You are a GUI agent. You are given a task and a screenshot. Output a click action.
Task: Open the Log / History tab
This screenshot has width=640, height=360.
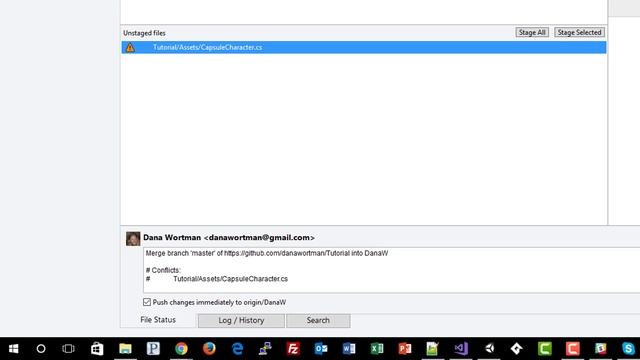coord(241,321)
